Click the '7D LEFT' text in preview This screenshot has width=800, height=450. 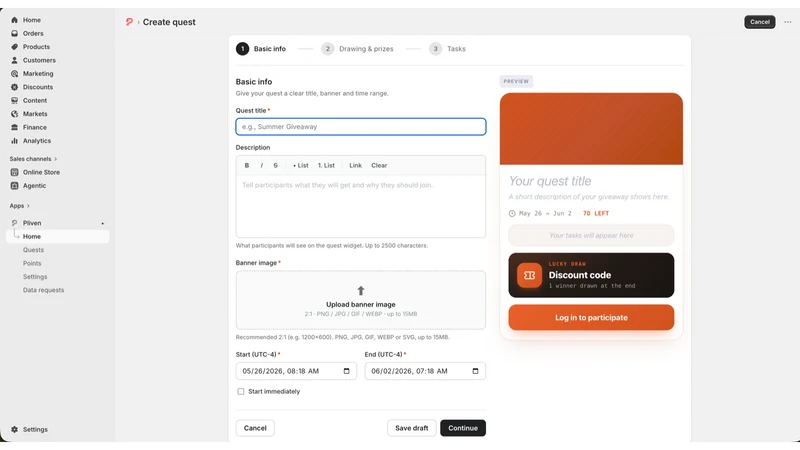596,213
